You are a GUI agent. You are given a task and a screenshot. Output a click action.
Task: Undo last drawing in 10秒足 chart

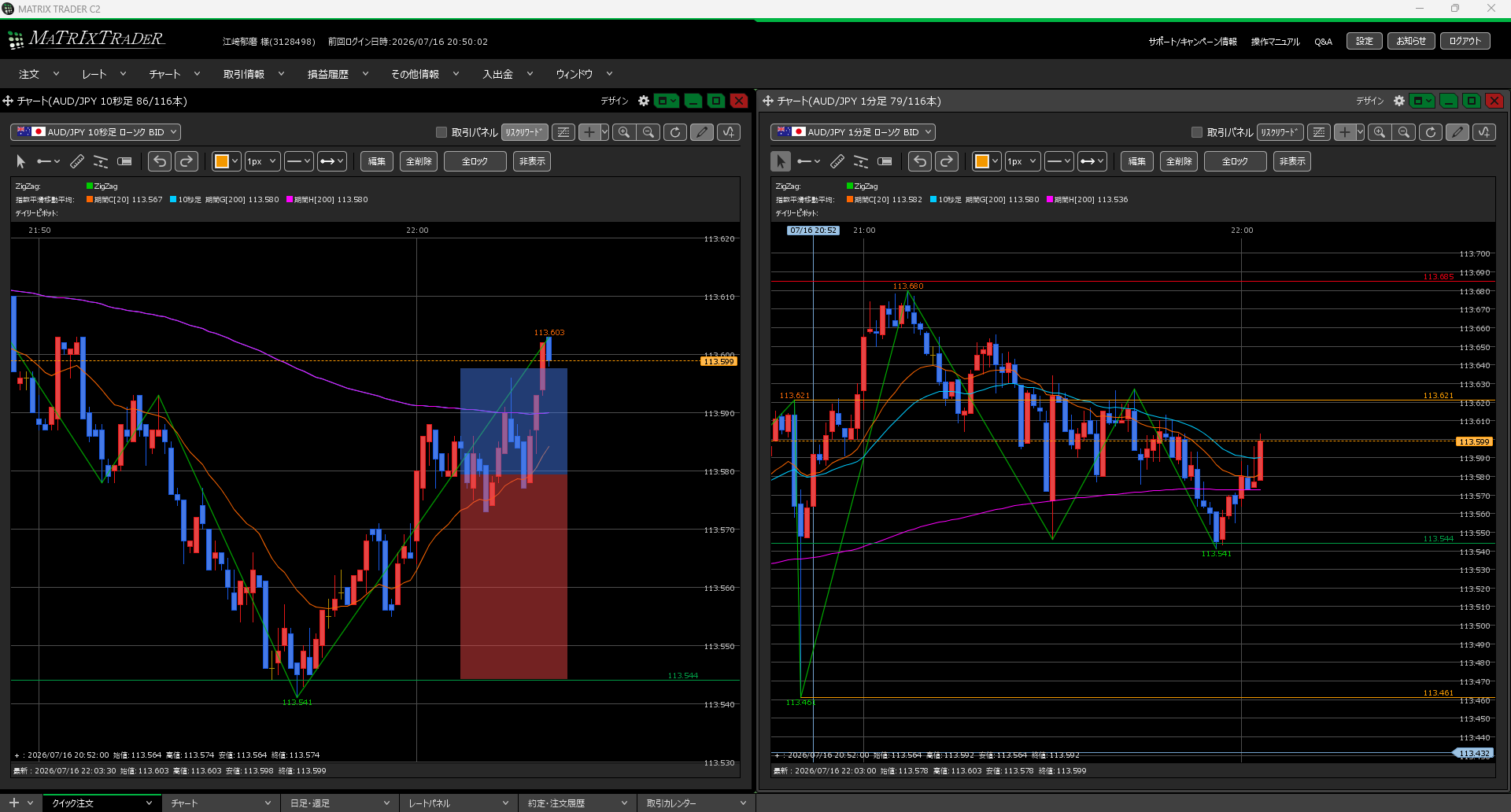point(160,161)
